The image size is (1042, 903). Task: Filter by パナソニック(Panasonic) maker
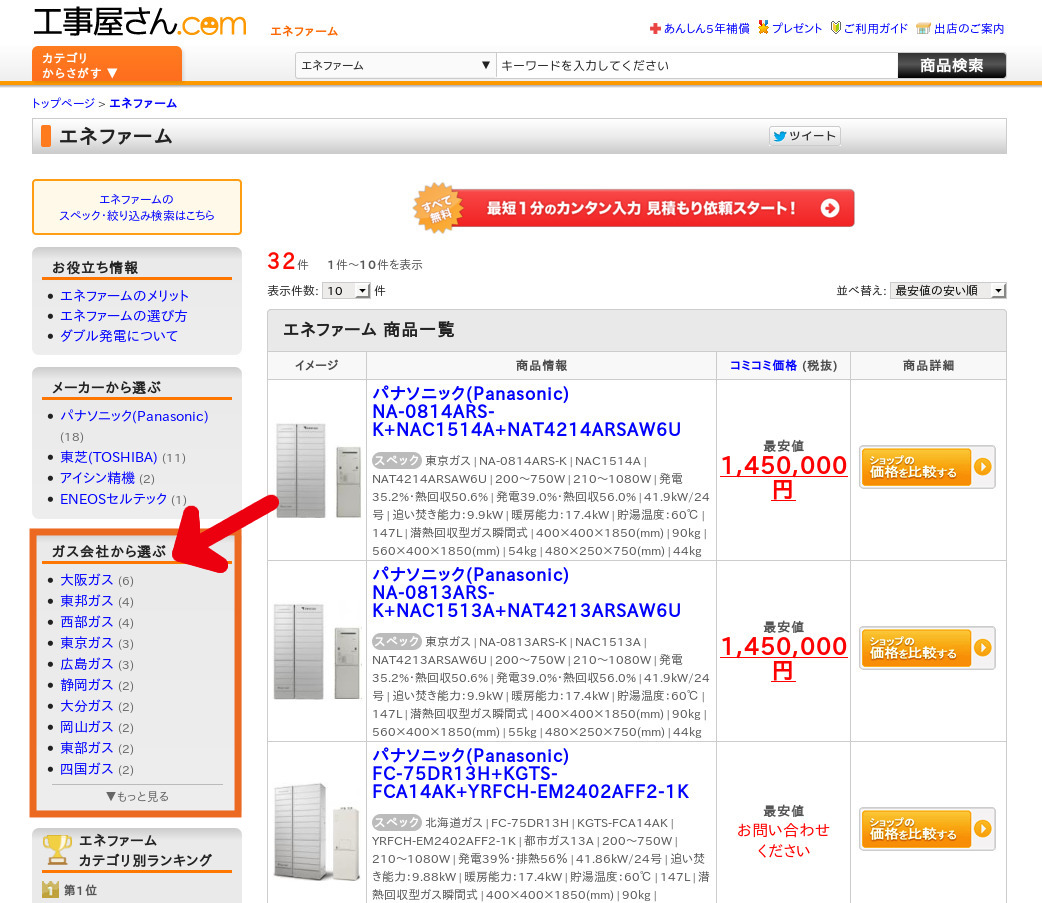(x=134, y=416)
